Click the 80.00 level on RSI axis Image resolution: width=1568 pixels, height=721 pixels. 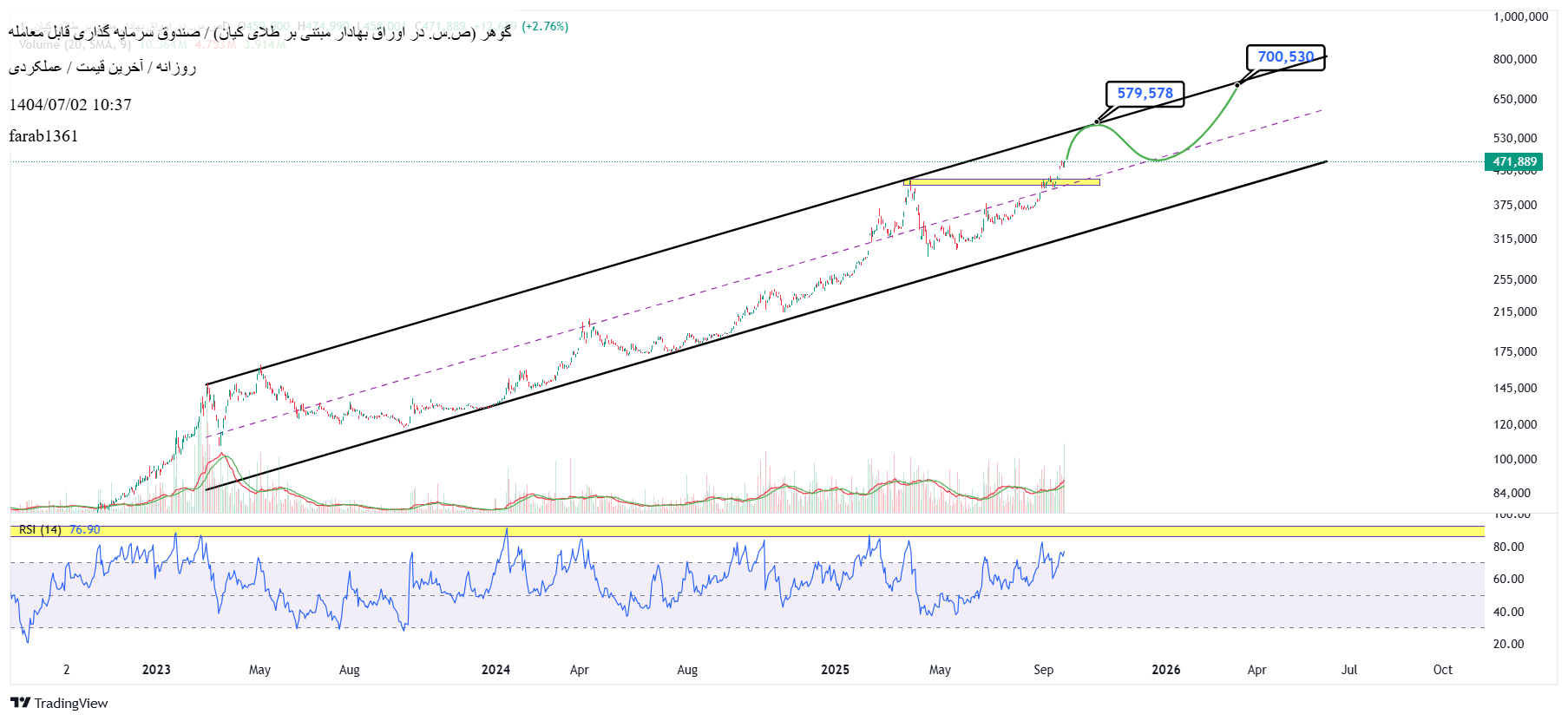tap(1508, 547)
